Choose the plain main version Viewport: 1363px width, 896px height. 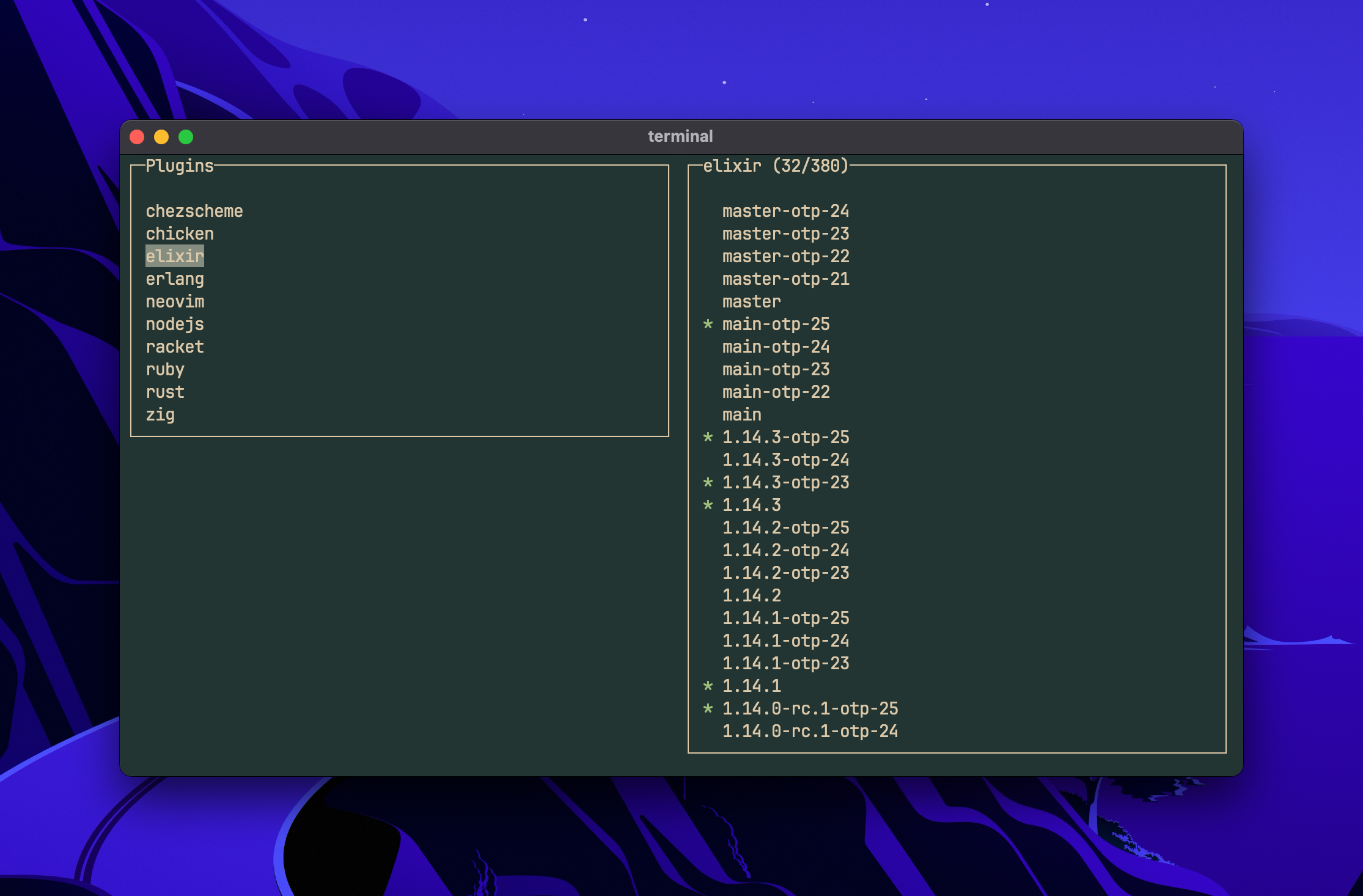pyautogui.click(x=742, y=415)
